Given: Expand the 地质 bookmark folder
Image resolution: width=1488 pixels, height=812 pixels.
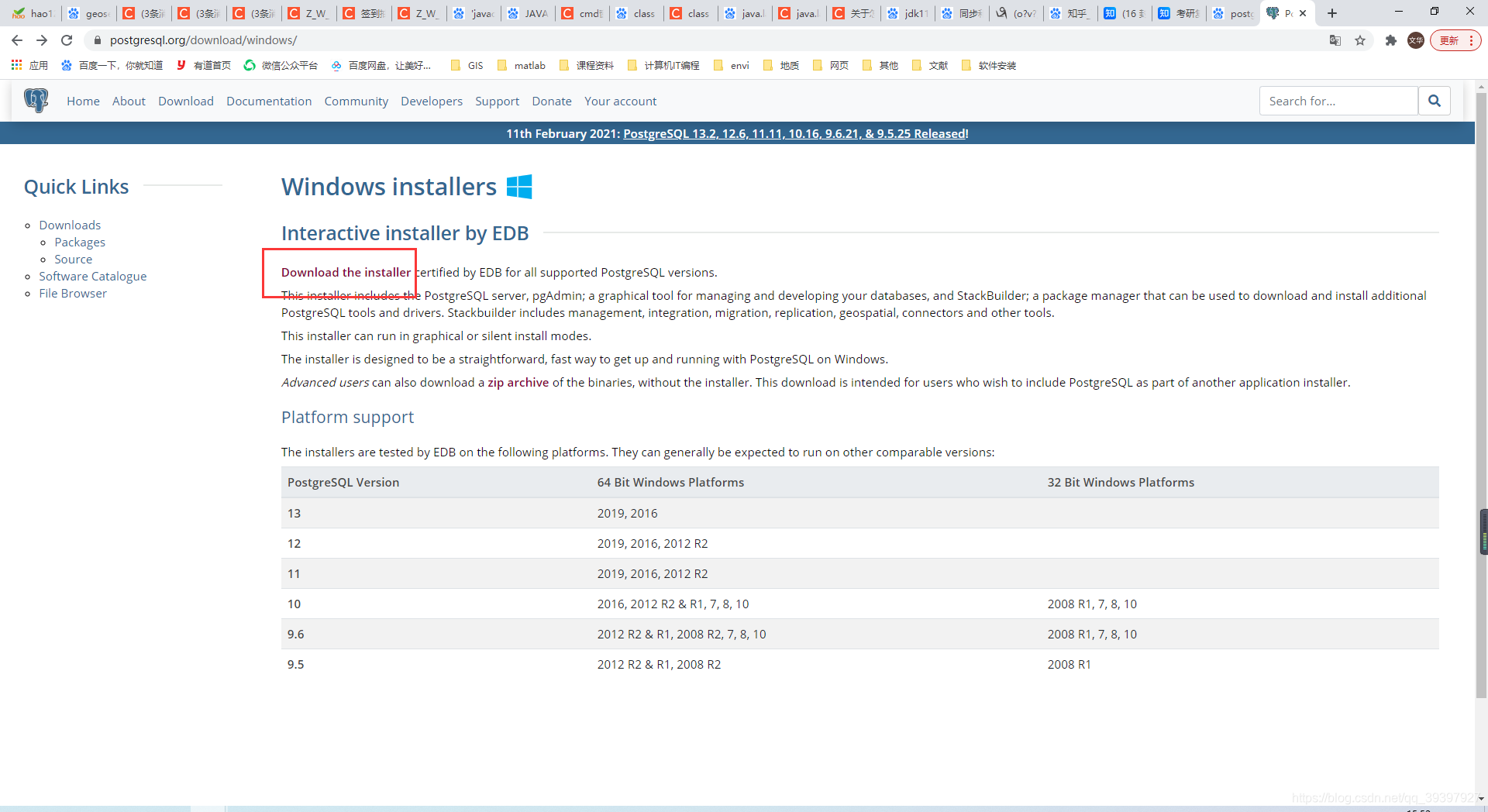Looking at the screenshot, I should click(x=781, y=65).
